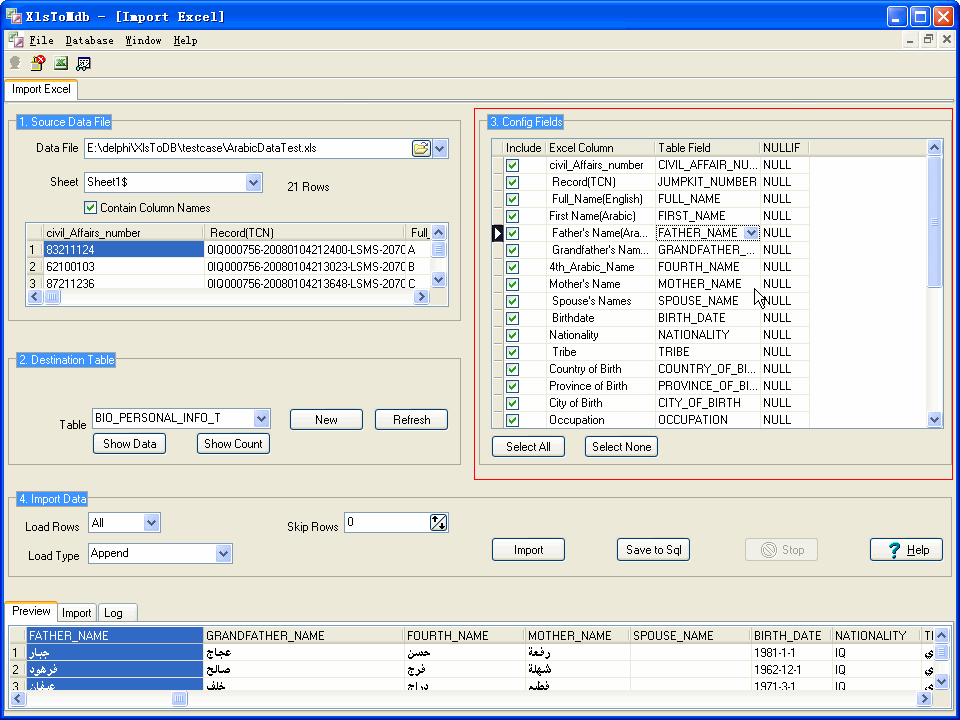Click the source data grid horizontal scrollbar thumb
The width and height of the screenshot is (960, 720).
(x=53, y=297)
